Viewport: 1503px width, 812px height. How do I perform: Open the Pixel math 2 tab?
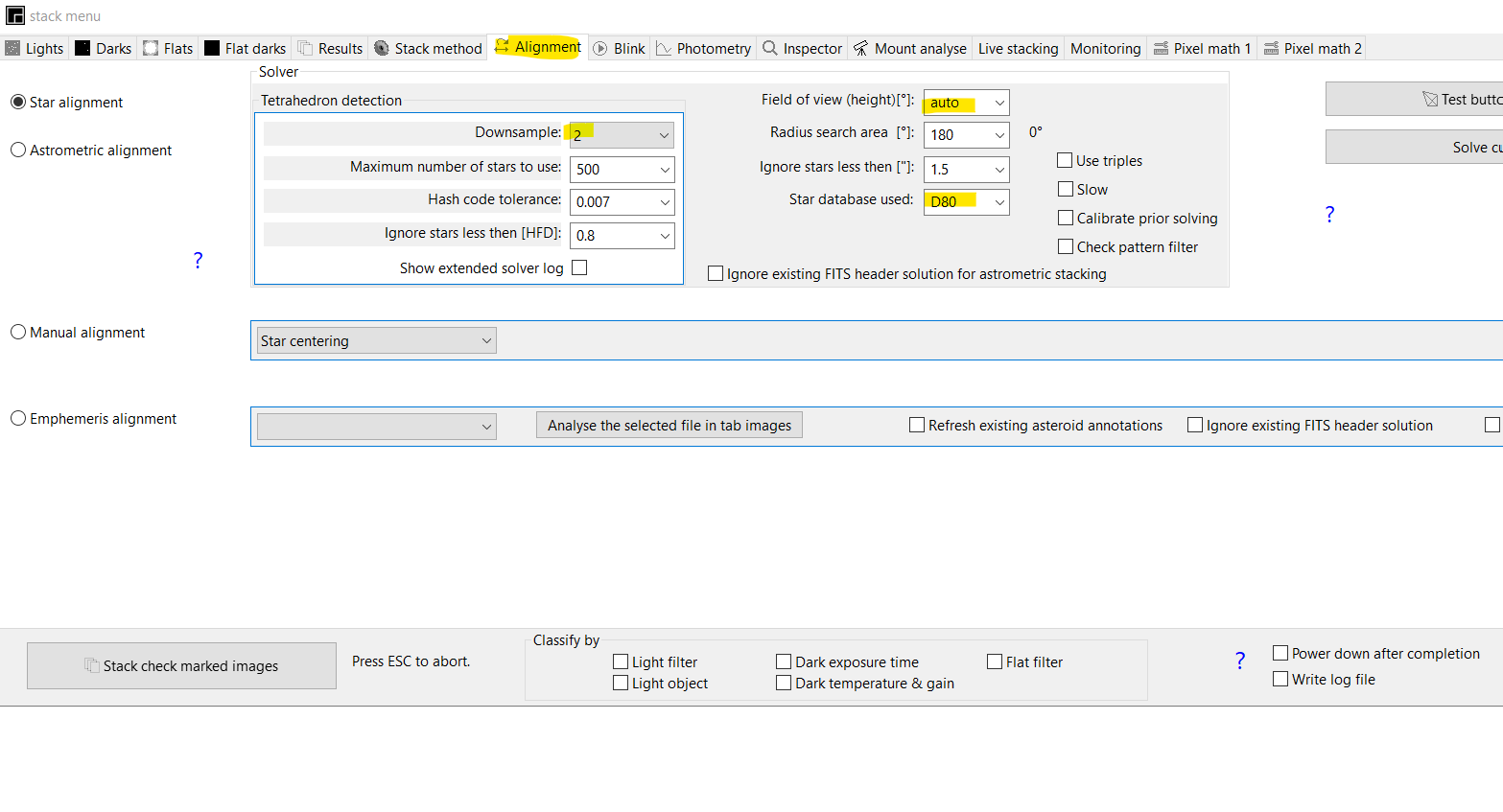click(1313, 48)
